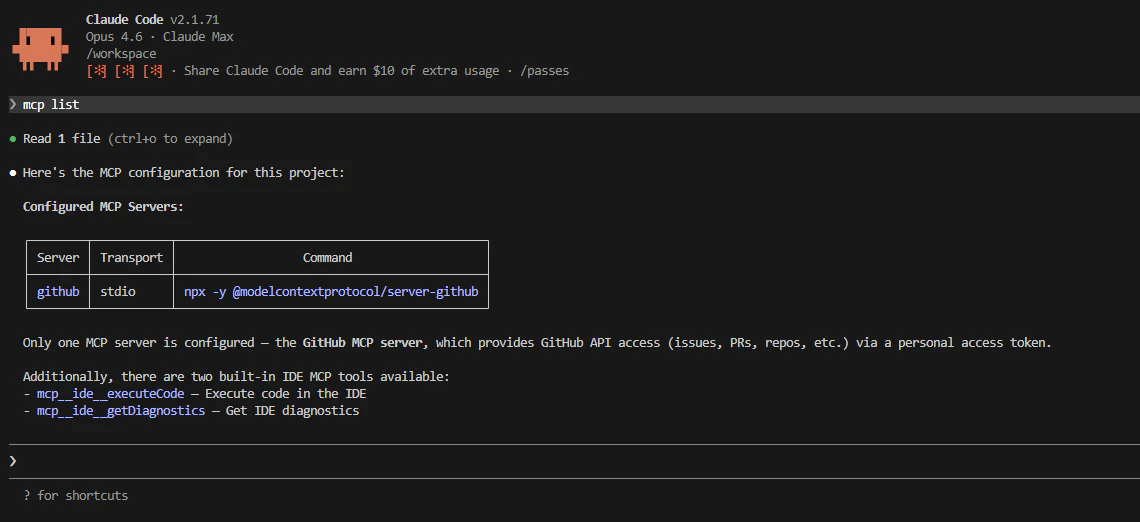Click the '? for shortcuts' hint
Viewport: 1140px width, 522px height.
pos(76,496)
